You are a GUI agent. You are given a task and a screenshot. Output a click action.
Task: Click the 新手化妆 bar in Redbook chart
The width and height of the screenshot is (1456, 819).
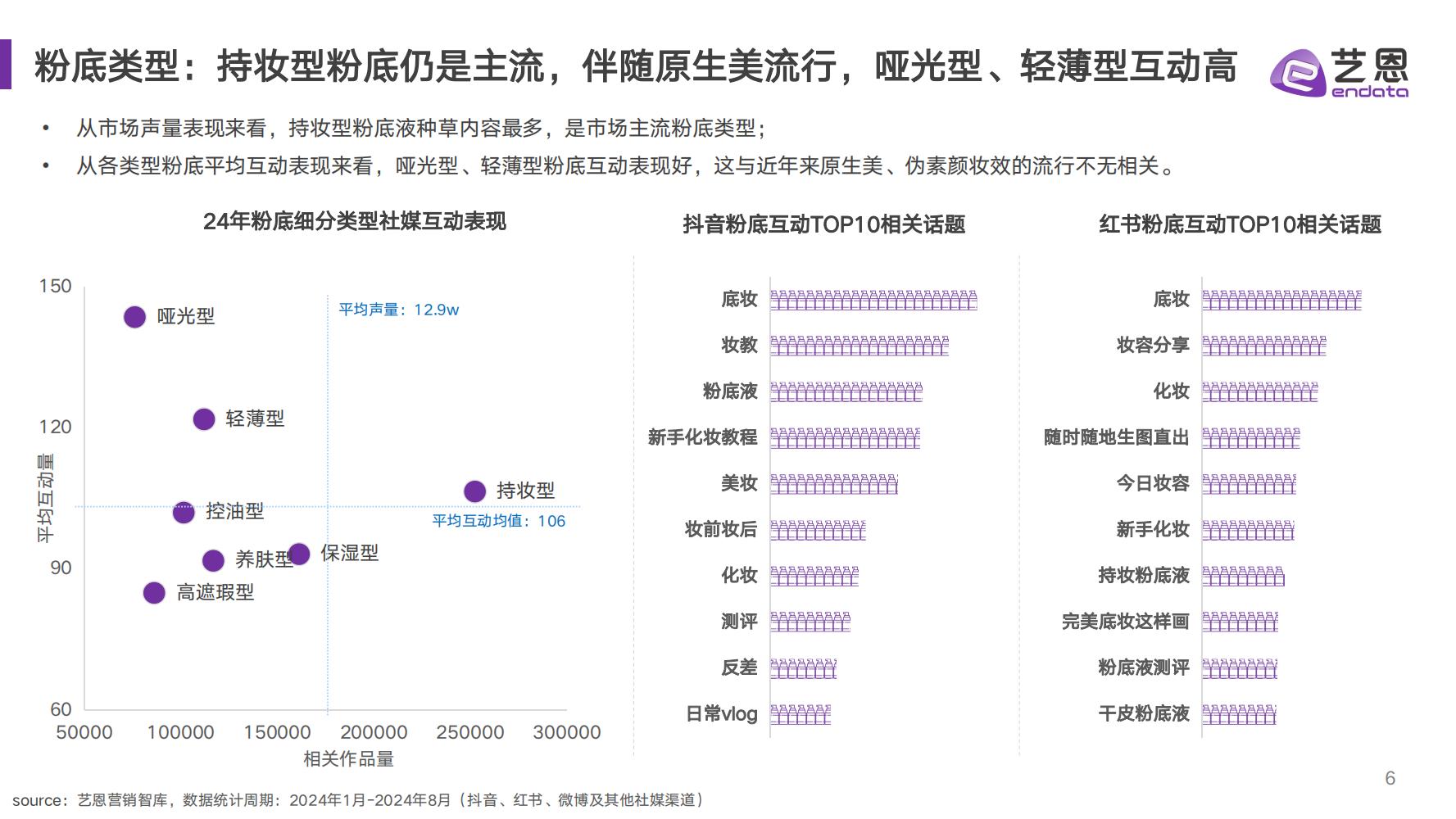point(1248,530)
